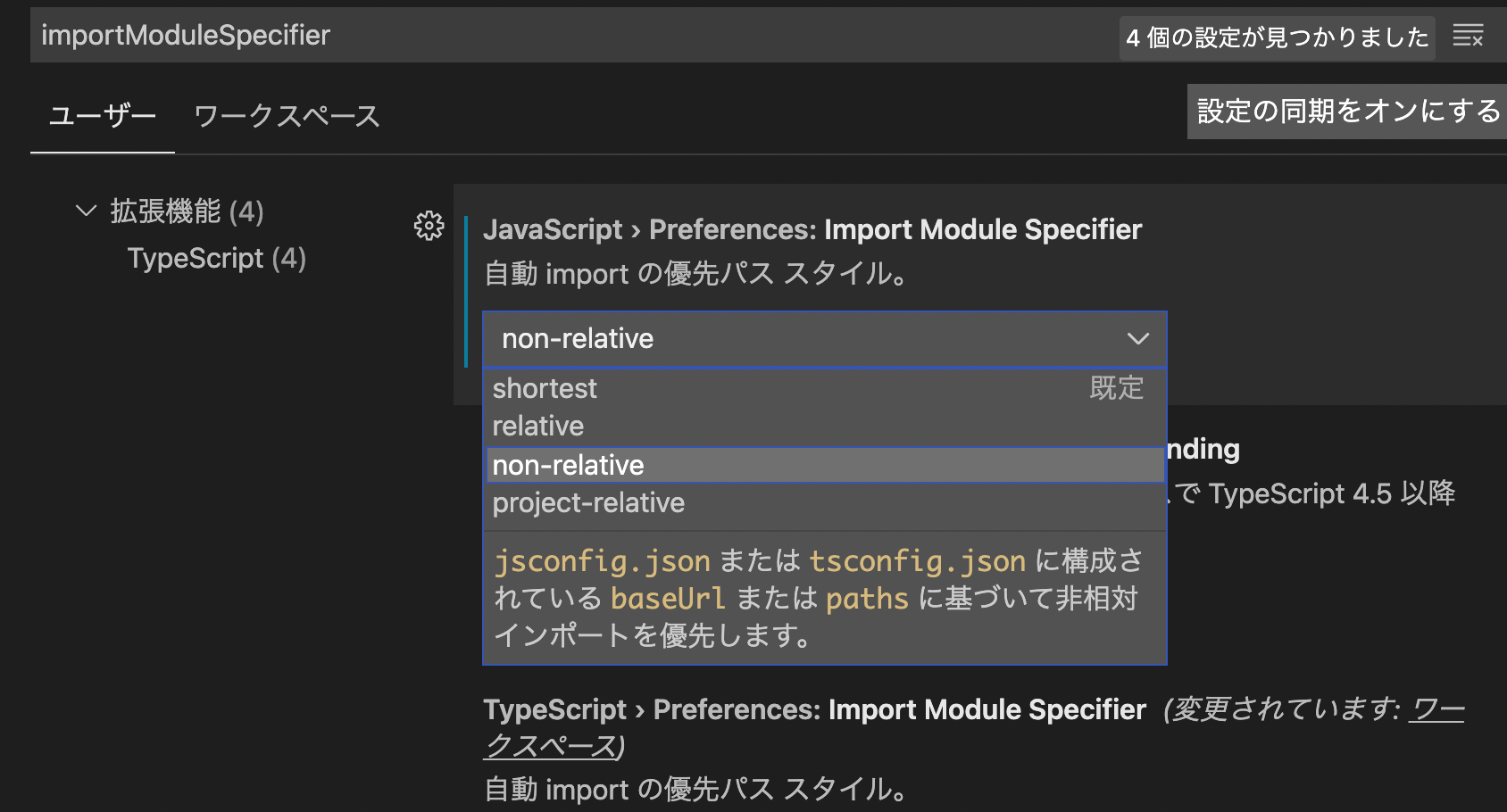Click the 設定の同期をオンにする button
Image resolution: width=1507 pixels, height=812 pixels.
click(x=1345, y=112)
